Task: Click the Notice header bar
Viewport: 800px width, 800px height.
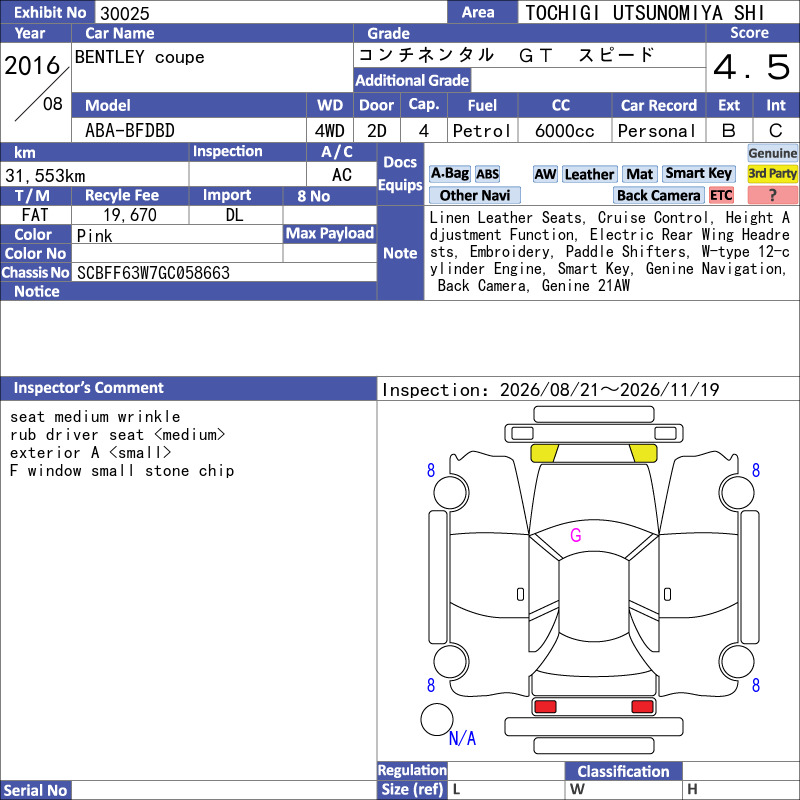Action: click(x=188, y=291)
